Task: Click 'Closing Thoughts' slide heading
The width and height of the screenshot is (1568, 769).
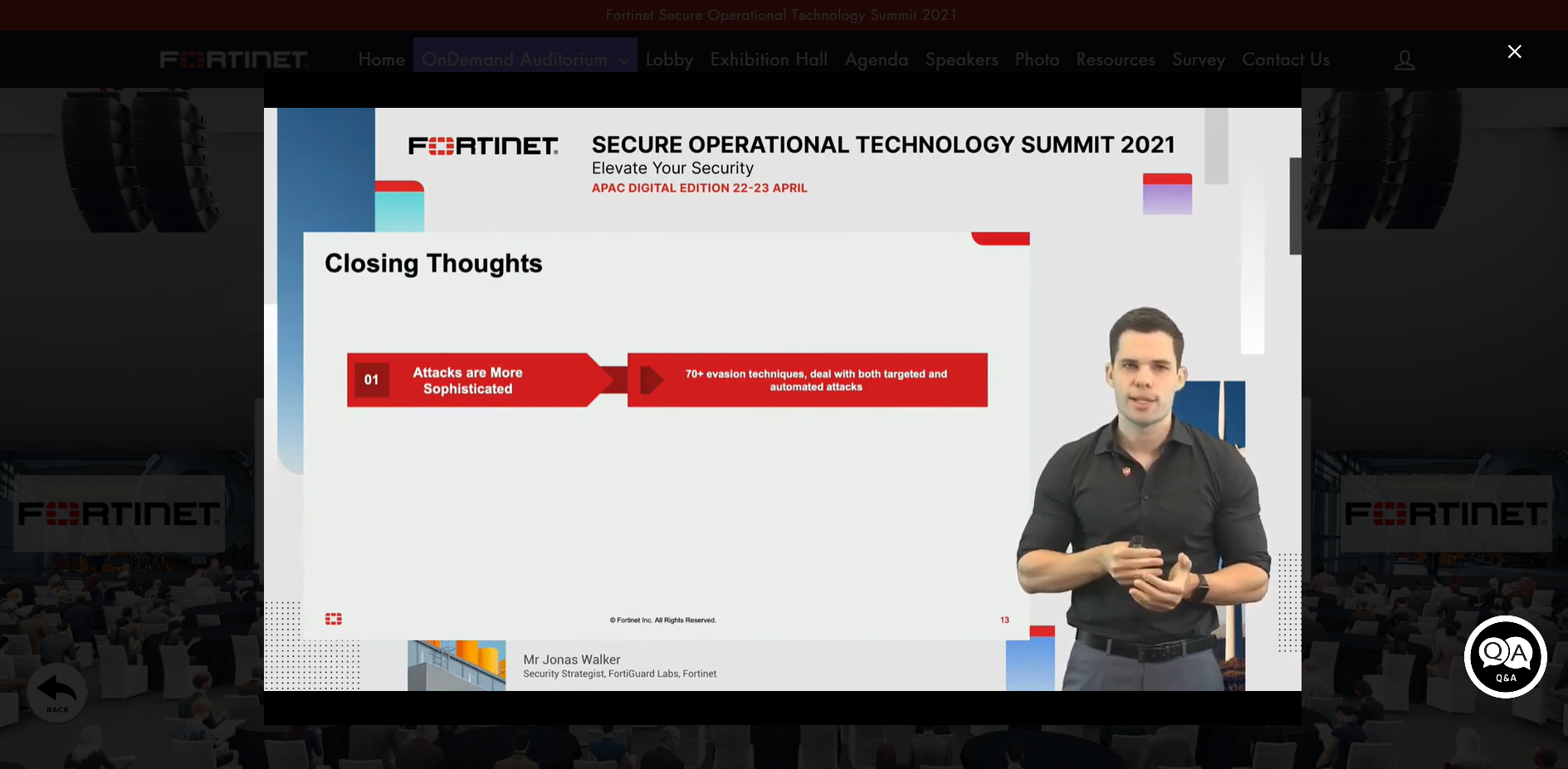Action: [433, 264]
